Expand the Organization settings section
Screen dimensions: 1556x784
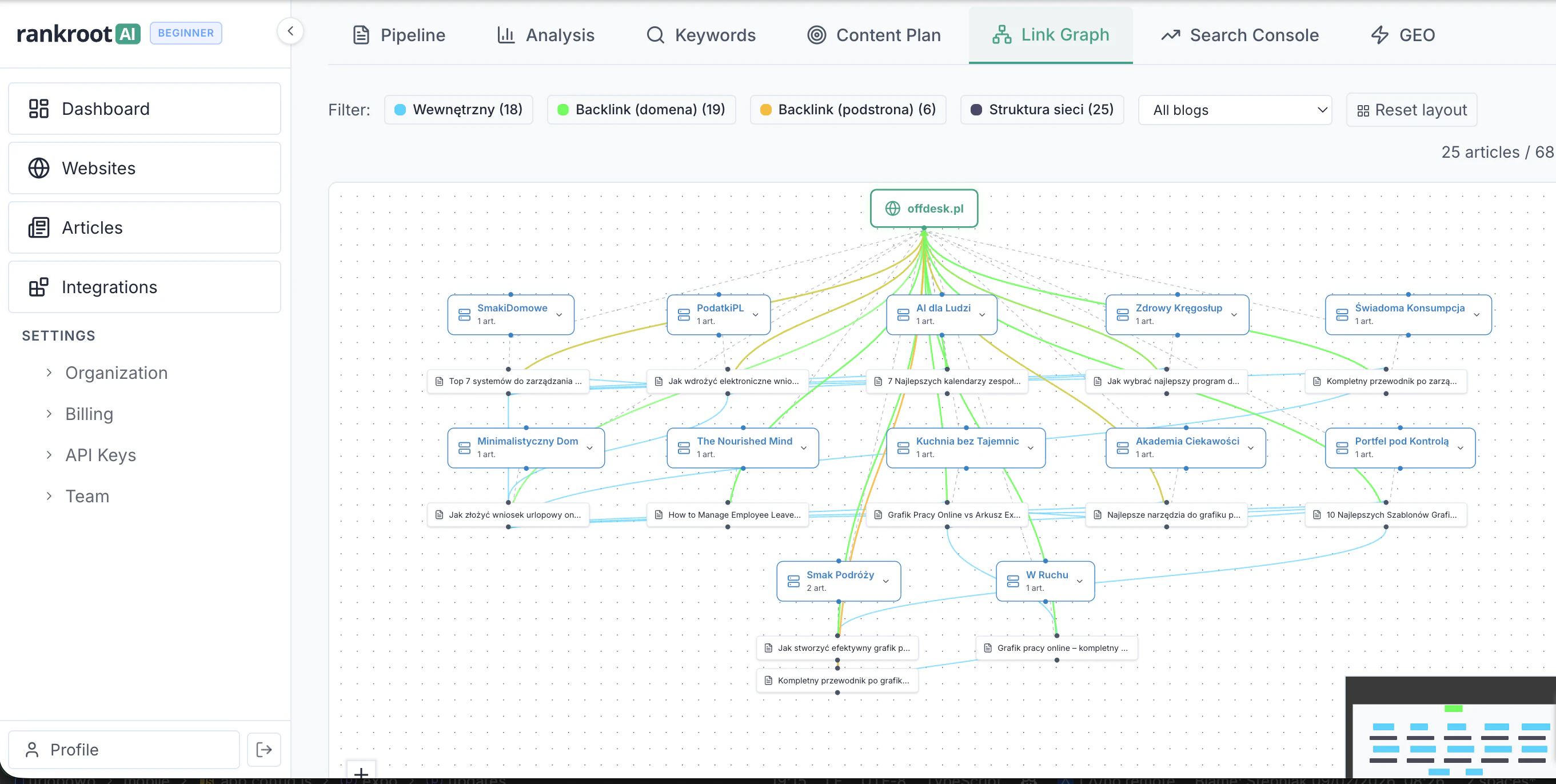pos(116,373)
